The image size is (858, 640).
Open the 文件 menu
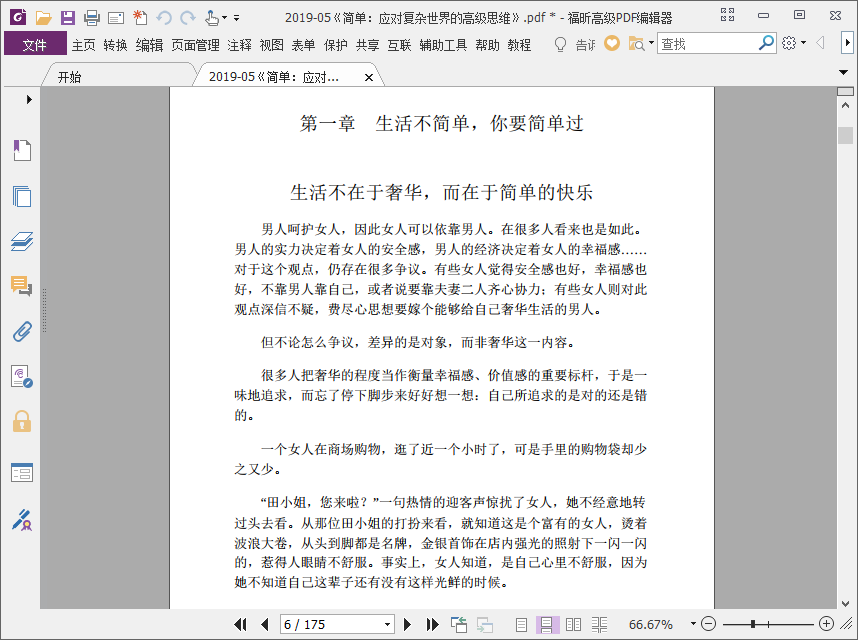click(x=35, y=44)
